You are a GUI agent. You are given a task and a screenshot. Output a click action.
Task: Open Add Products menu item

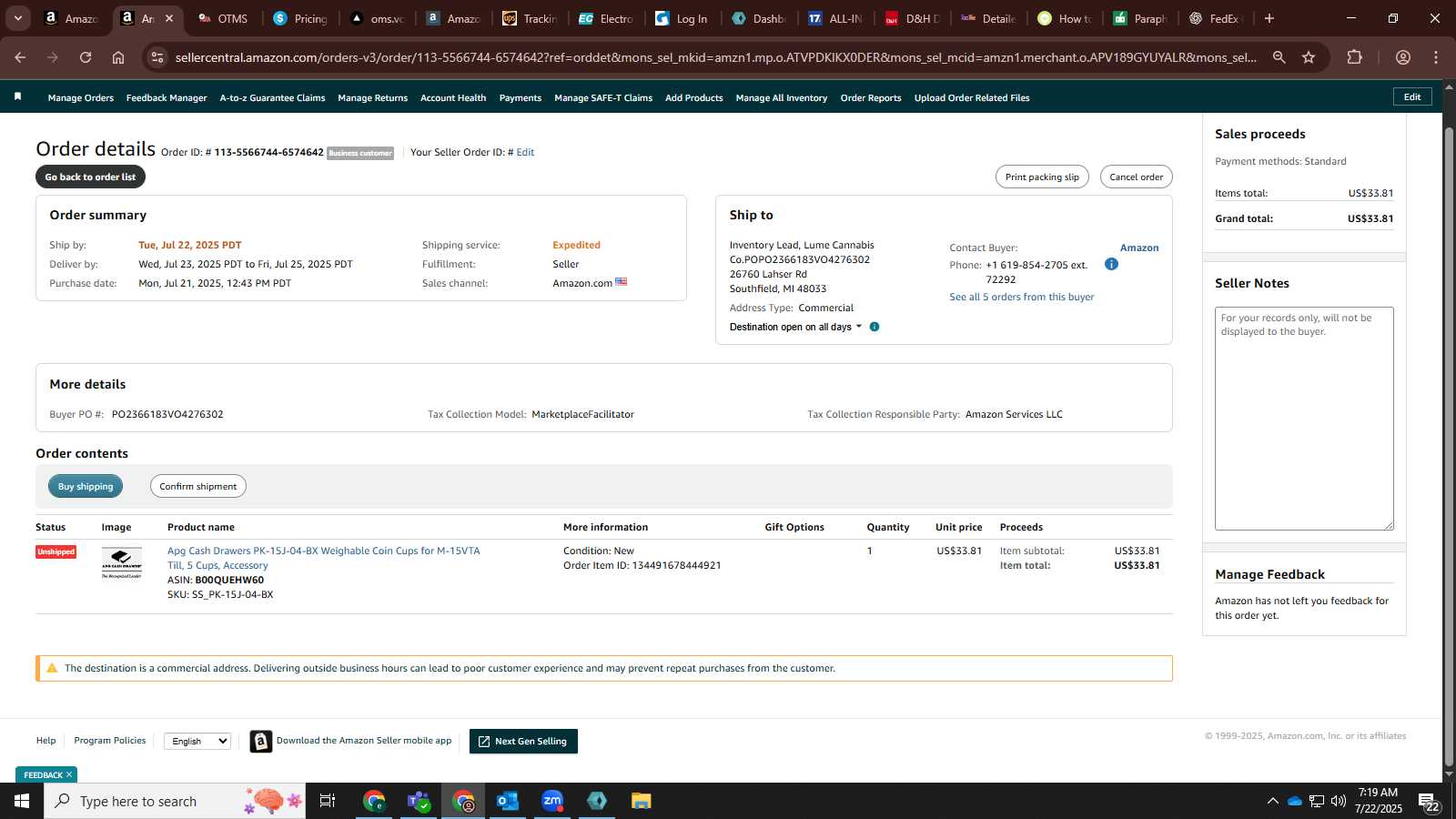point(694,97)
